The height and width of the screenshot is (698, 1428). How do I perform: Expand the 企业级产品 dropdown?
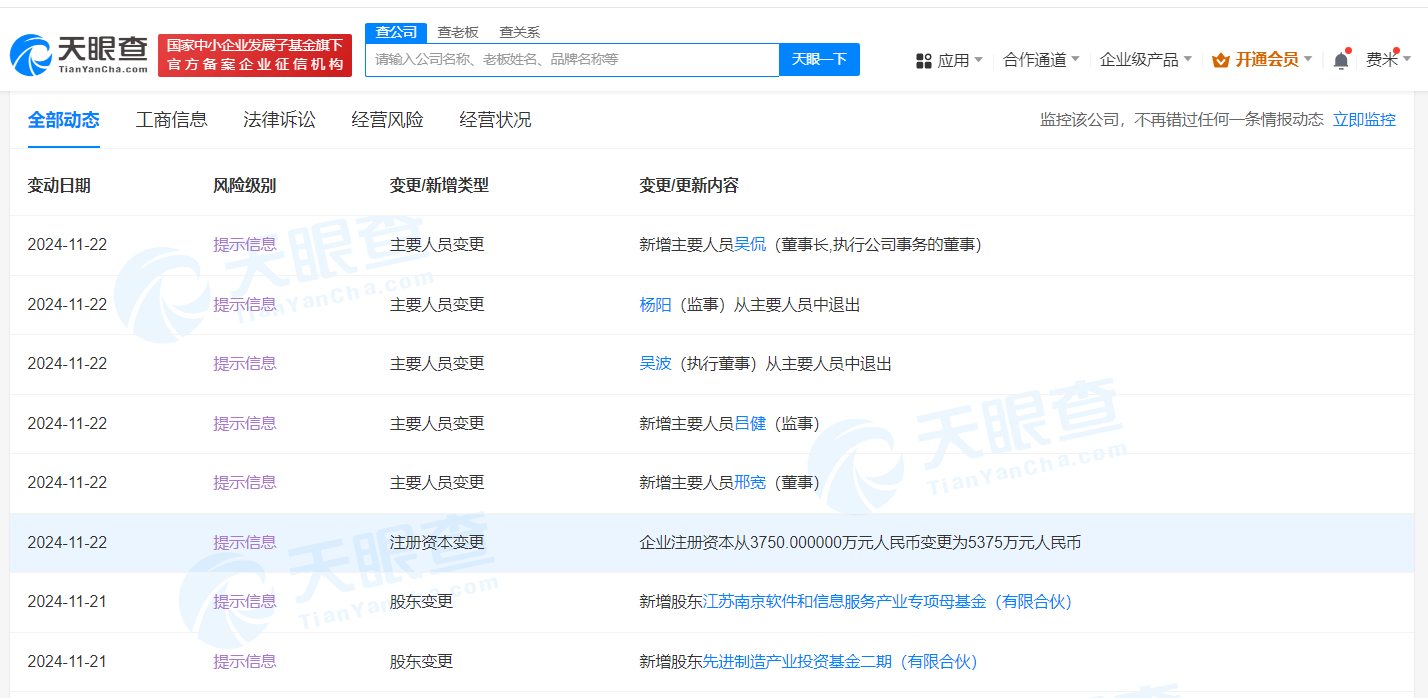click(1145, 60)
